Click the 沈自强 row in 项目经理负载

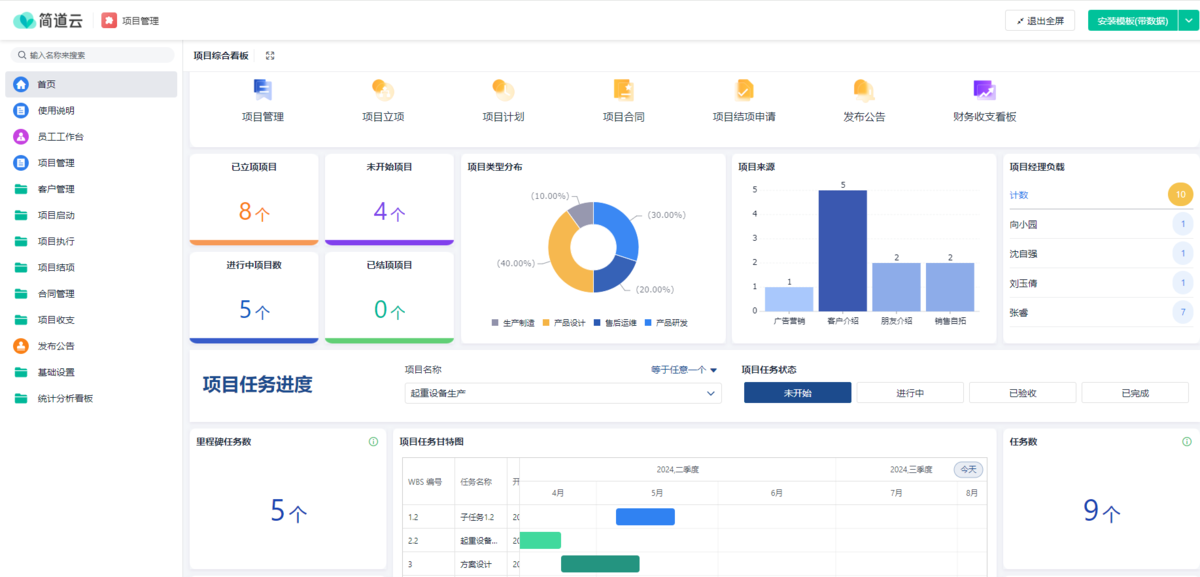[1100, 254]
